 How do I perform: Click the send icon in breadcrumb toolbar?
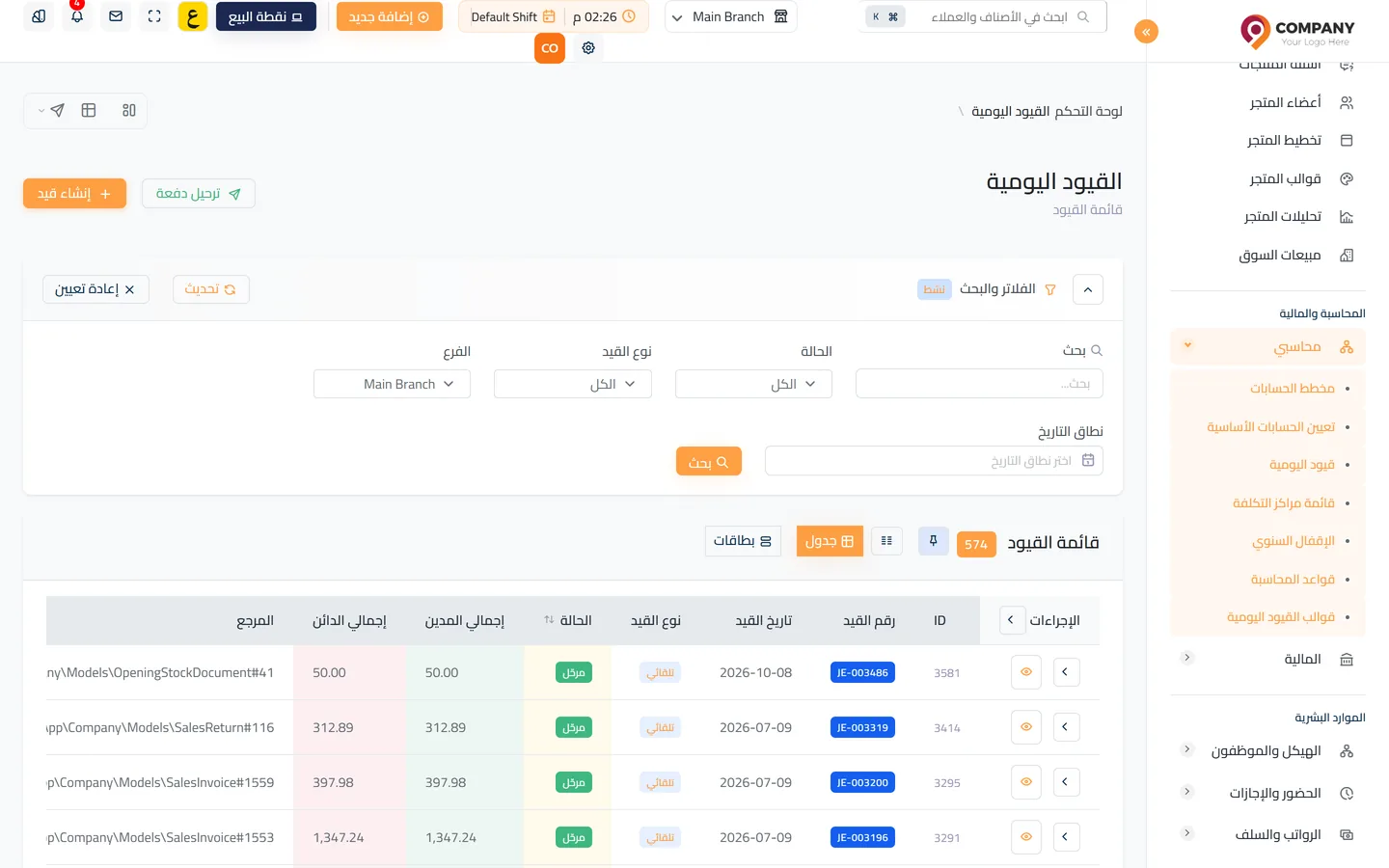[x=57, y=110]
